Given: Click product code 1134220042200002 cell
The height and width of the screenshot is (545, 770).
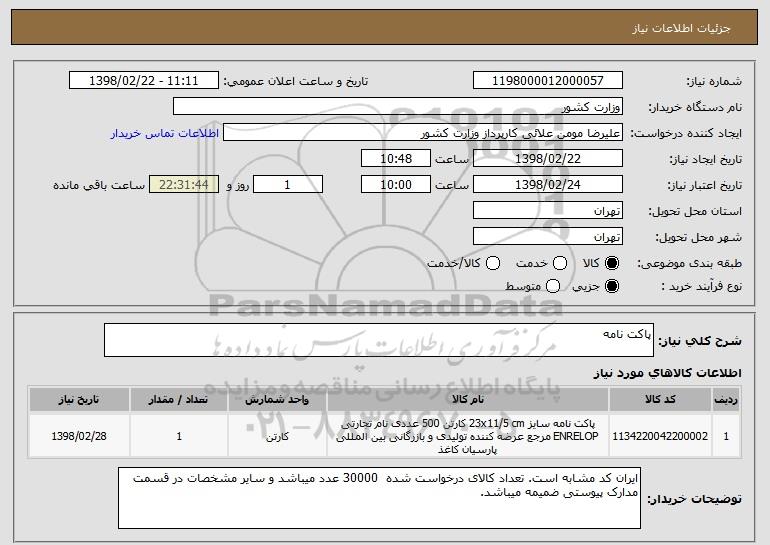Looking at the screenshot, I should coord(660,436).
